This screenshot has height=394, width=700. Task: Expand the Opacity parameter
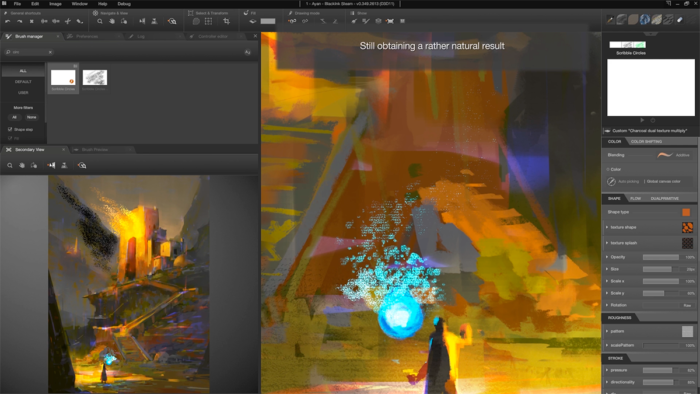pyautogui.click(x=607, y=257)
